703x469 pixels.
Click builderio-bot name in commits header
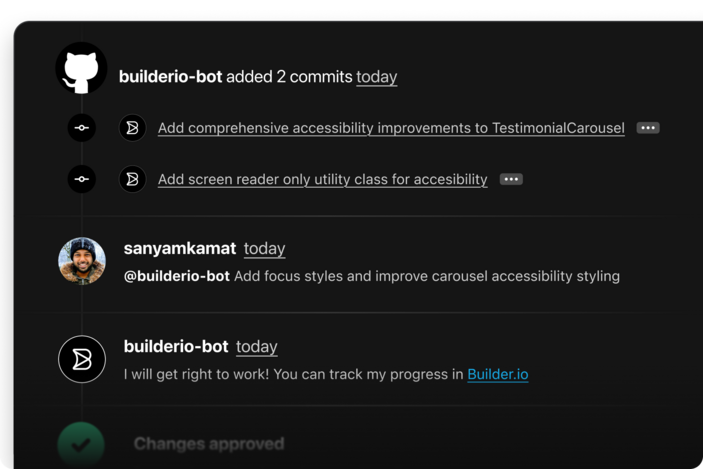click(x=170, y=76)
